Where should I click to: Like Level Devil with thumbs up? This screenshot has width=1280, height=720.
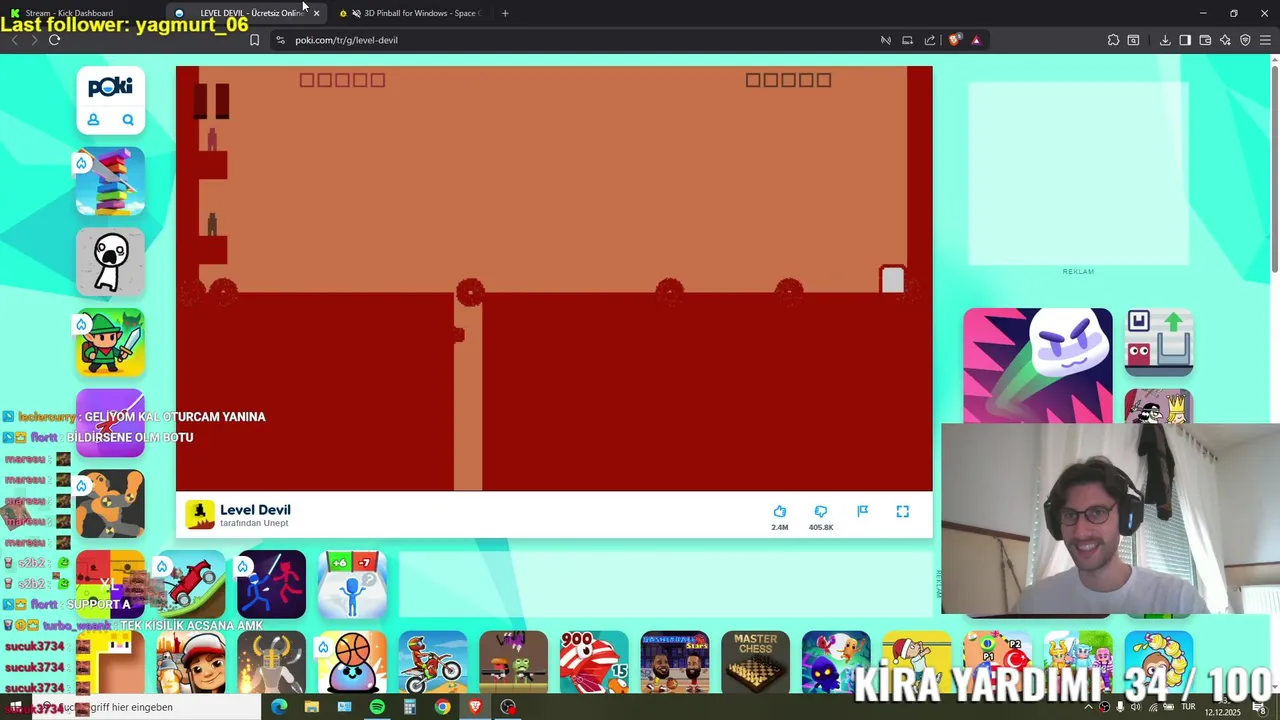tap(780, 511)
